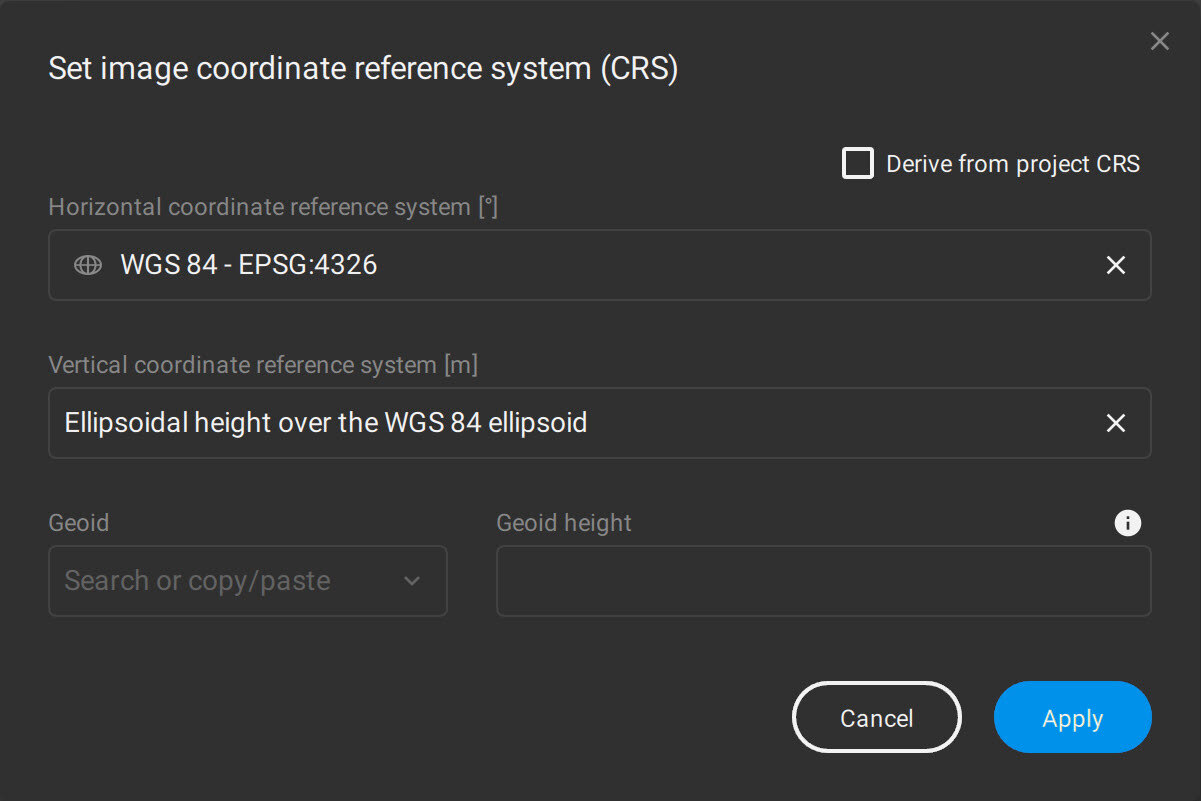Apply the coordinate reference system settings
This screenshot has width=1201, height=801.
pos(1072,717)
